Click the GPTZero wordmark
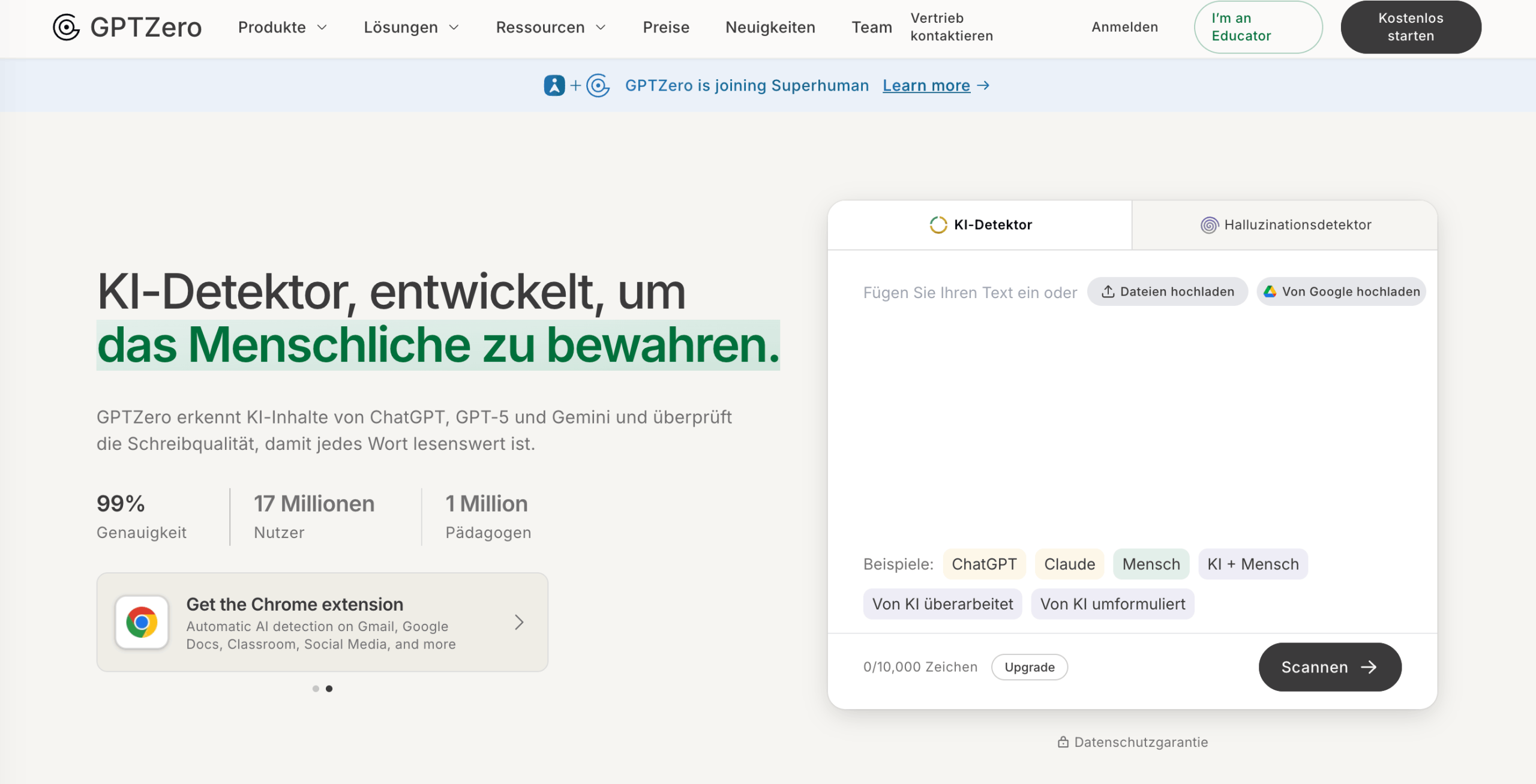The image size is (1536, 784). point(146,27)
